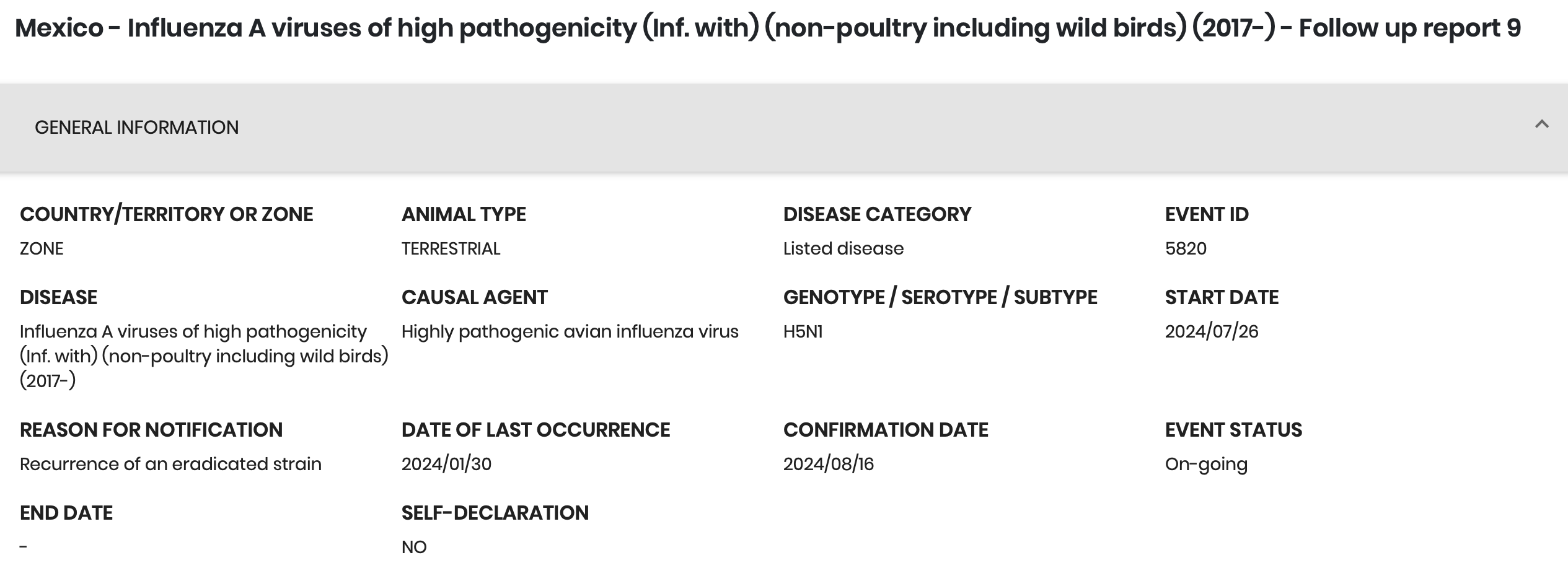The image size is (1568, 581).
Task: Select the confirmation date 2024/08/16
Action: (x=828, y=465)
